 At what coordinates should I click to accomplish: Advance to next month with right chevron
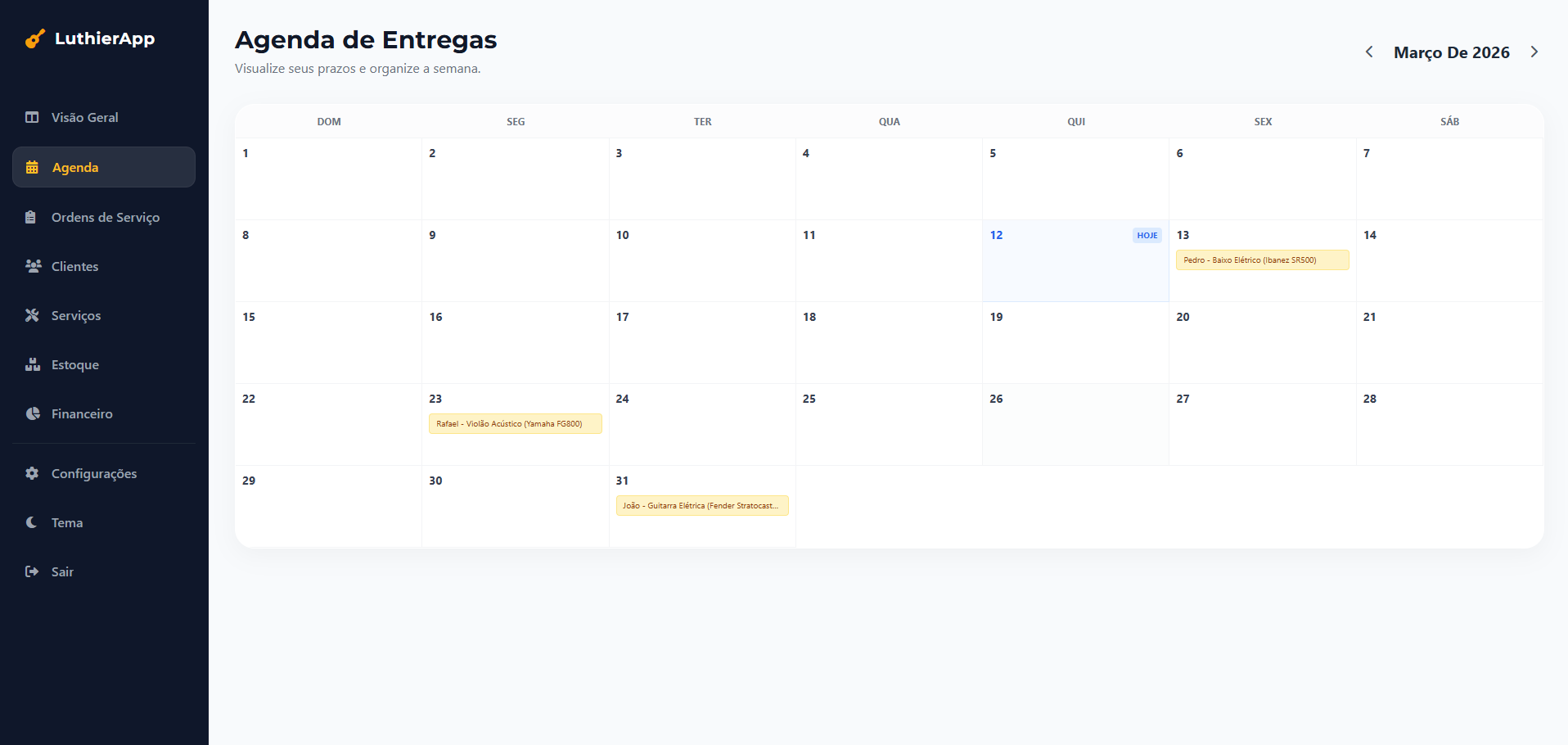[x=1534, y=52]
